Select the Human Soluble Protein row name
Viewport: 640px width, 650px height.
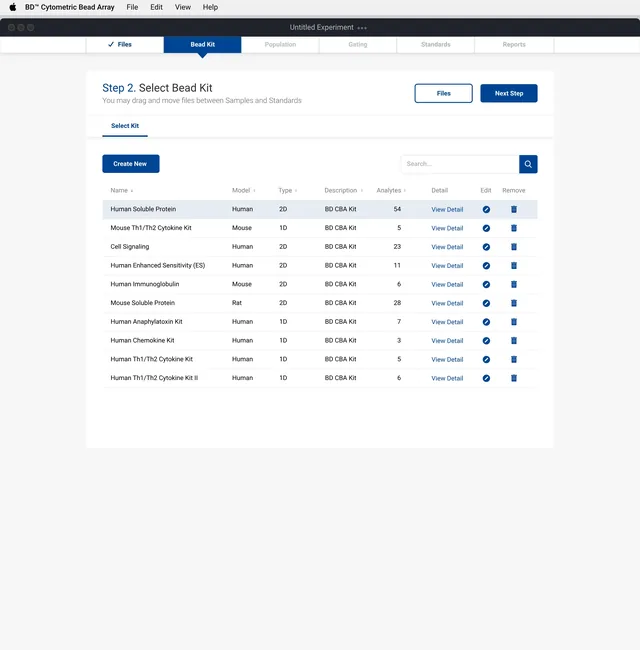pyautogui.click(x=143, y=209)
